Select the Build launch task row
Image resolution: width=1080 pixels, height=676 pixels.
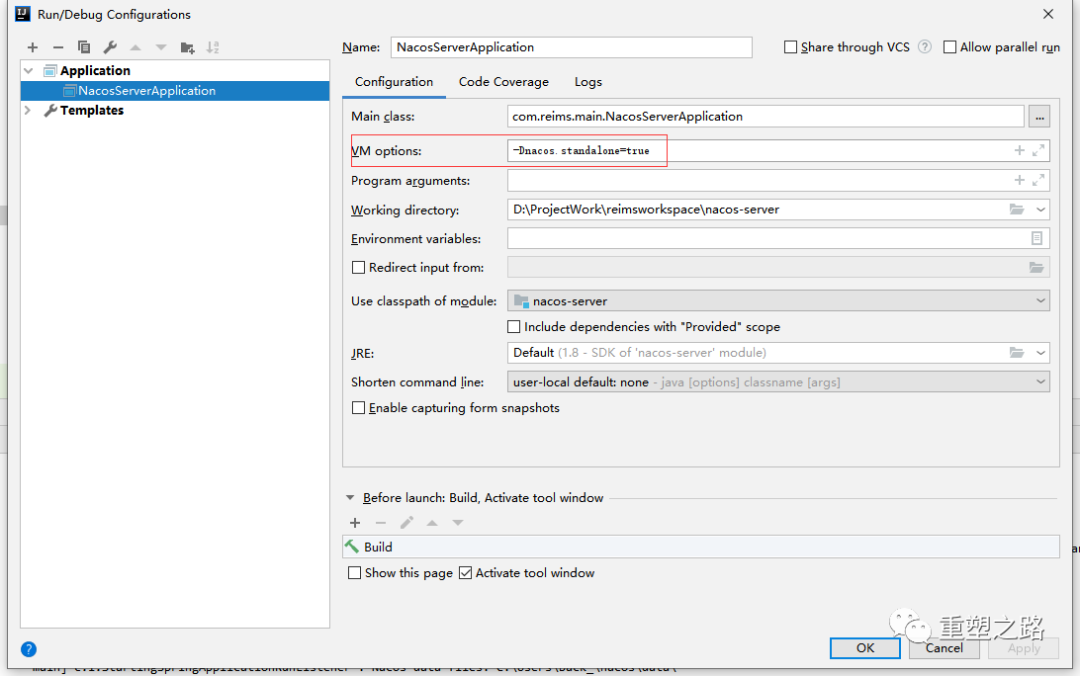click(x=701, y=546)
